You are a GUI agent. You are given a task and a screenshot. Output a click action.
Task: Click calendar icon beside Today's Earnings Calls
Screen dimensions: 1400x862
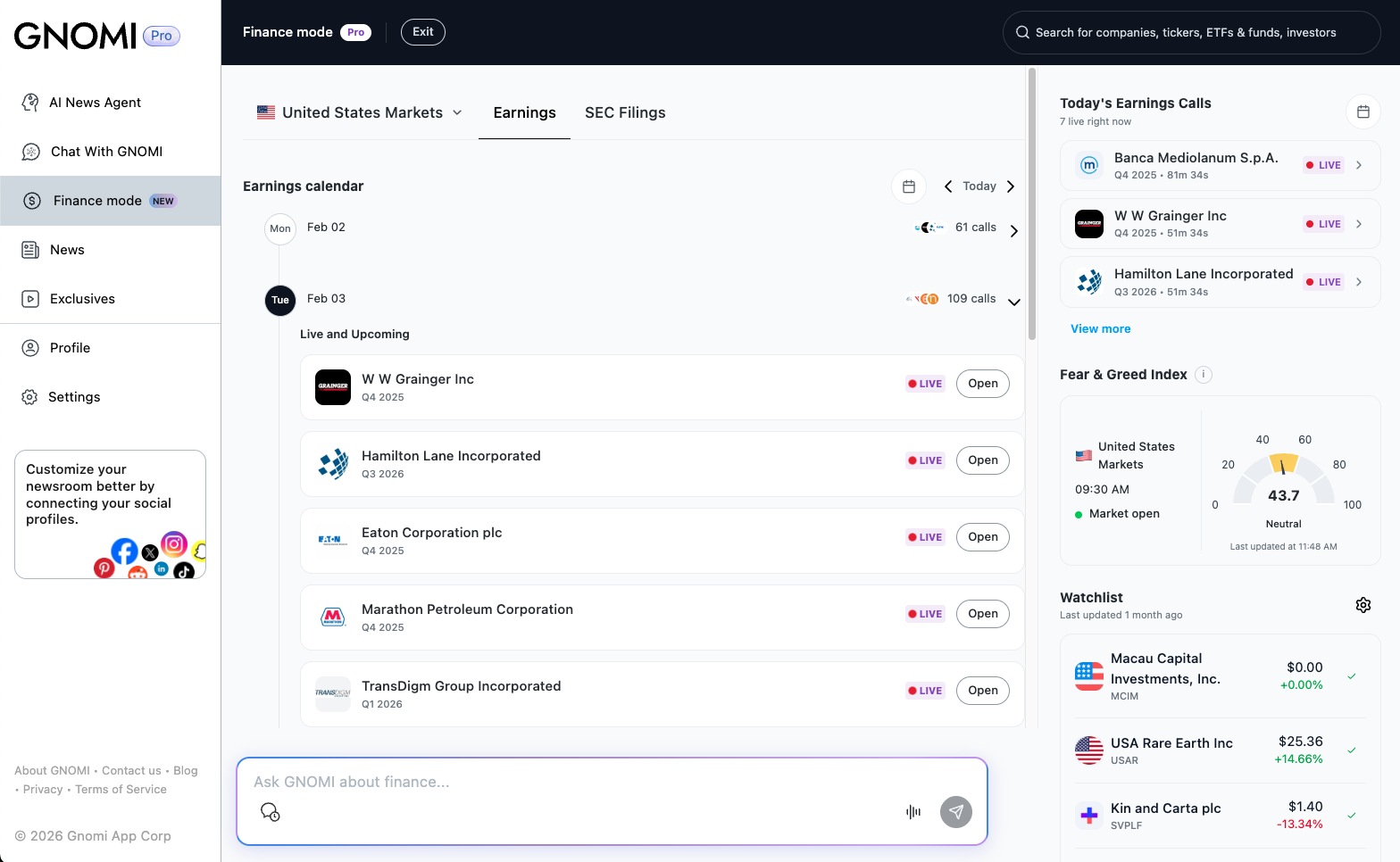[1362, 112]
